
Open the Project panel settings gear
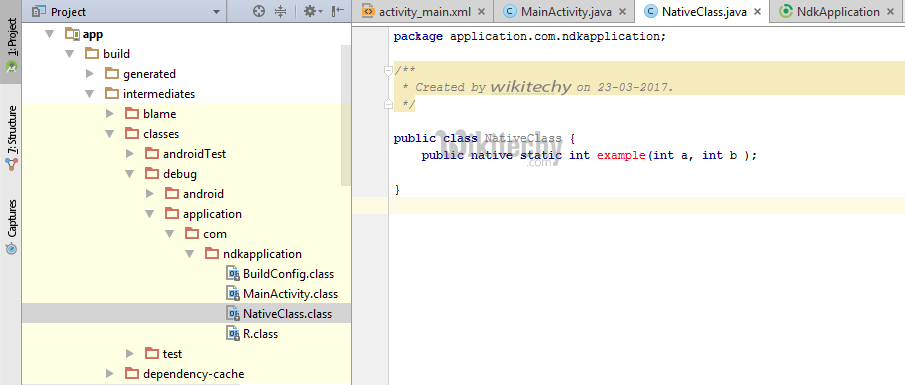click(x=313, y=11)
